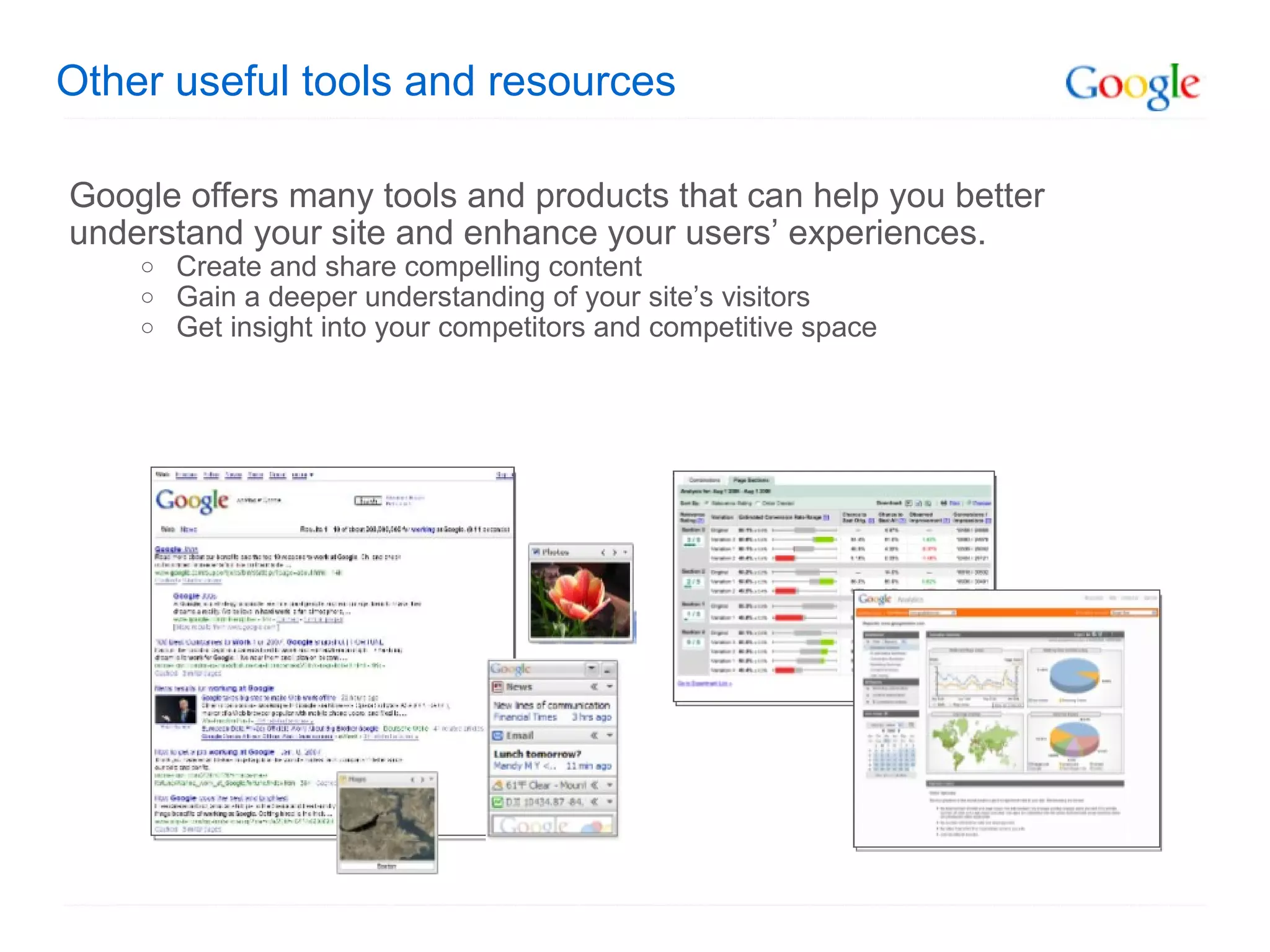Click the Google logo on the search results page
The height and width of the screenshot is (952, 1270).
(192, 501)
